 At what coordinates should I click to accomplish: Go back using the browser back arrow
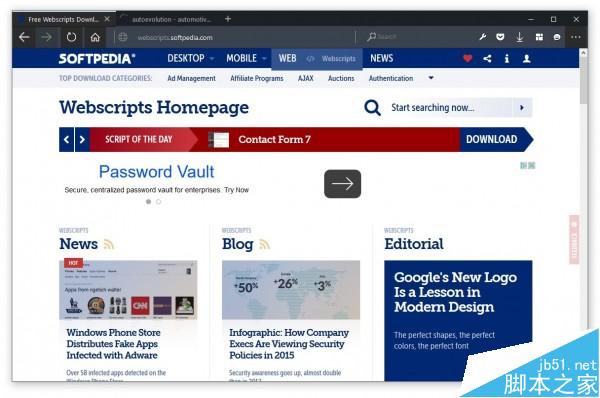coord(24,37)
